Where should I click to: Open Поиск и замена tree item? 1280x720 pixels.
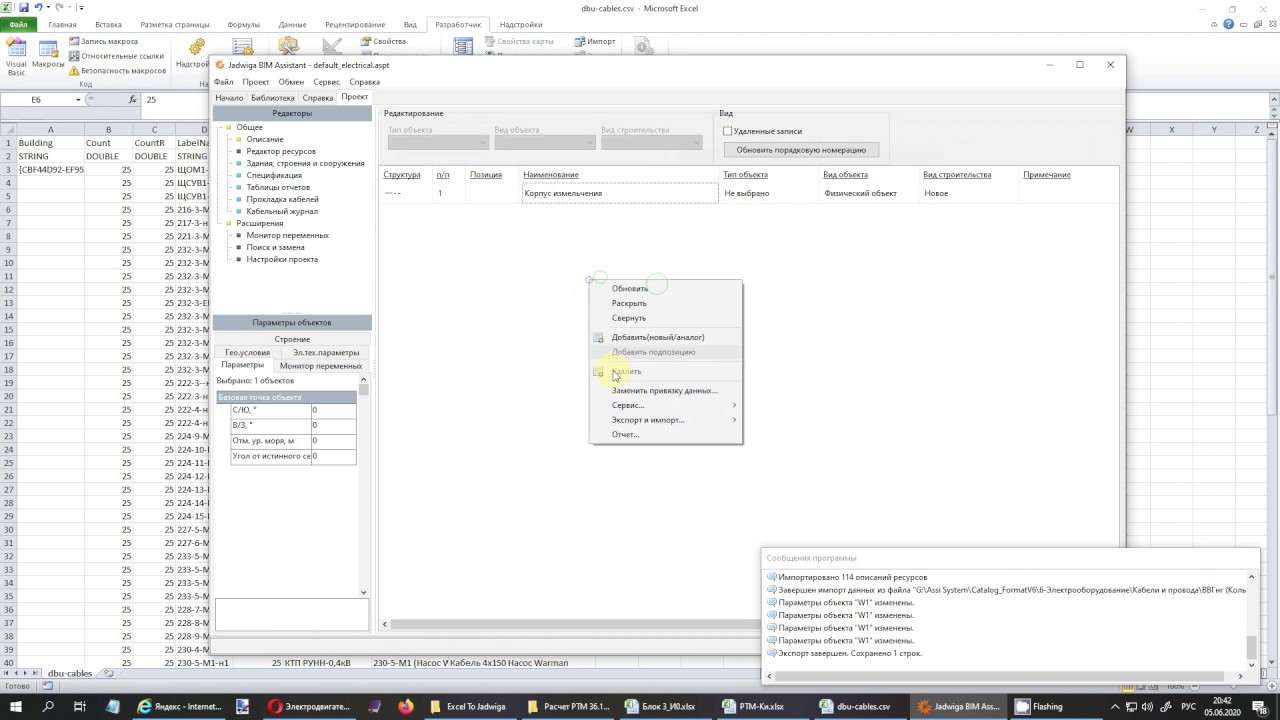coord(275,247)
